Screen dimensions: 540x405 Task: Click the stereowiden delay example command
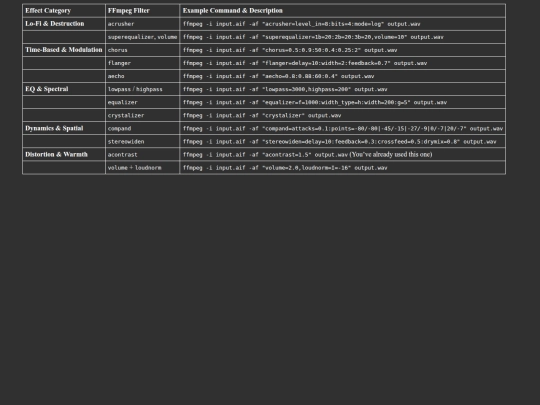tap(340, 142)
